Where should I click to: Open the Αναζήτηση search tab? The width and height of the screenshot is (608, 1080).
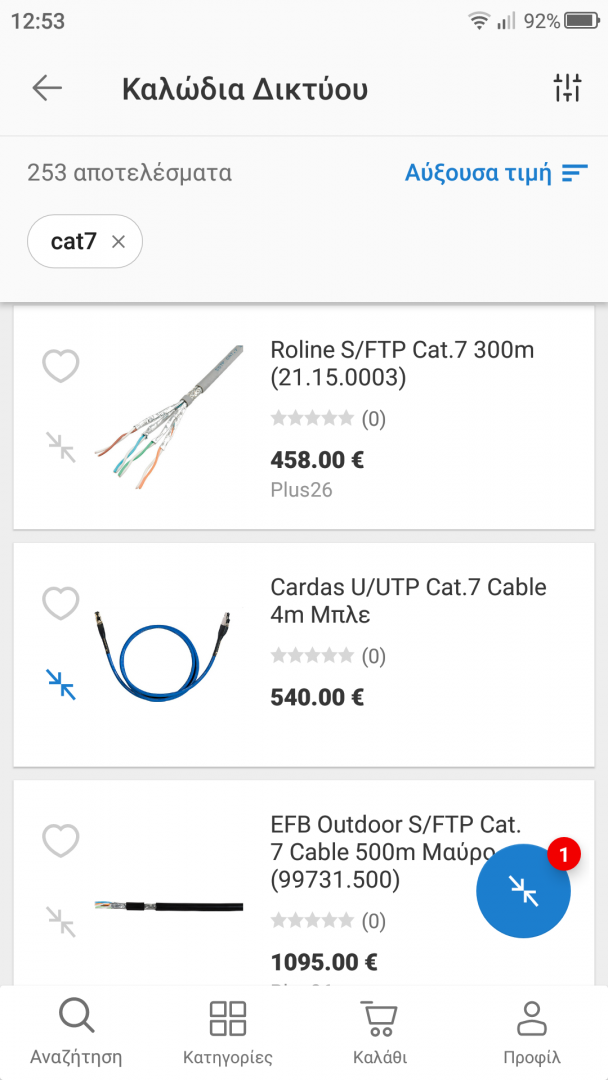tap(76, 1031)
